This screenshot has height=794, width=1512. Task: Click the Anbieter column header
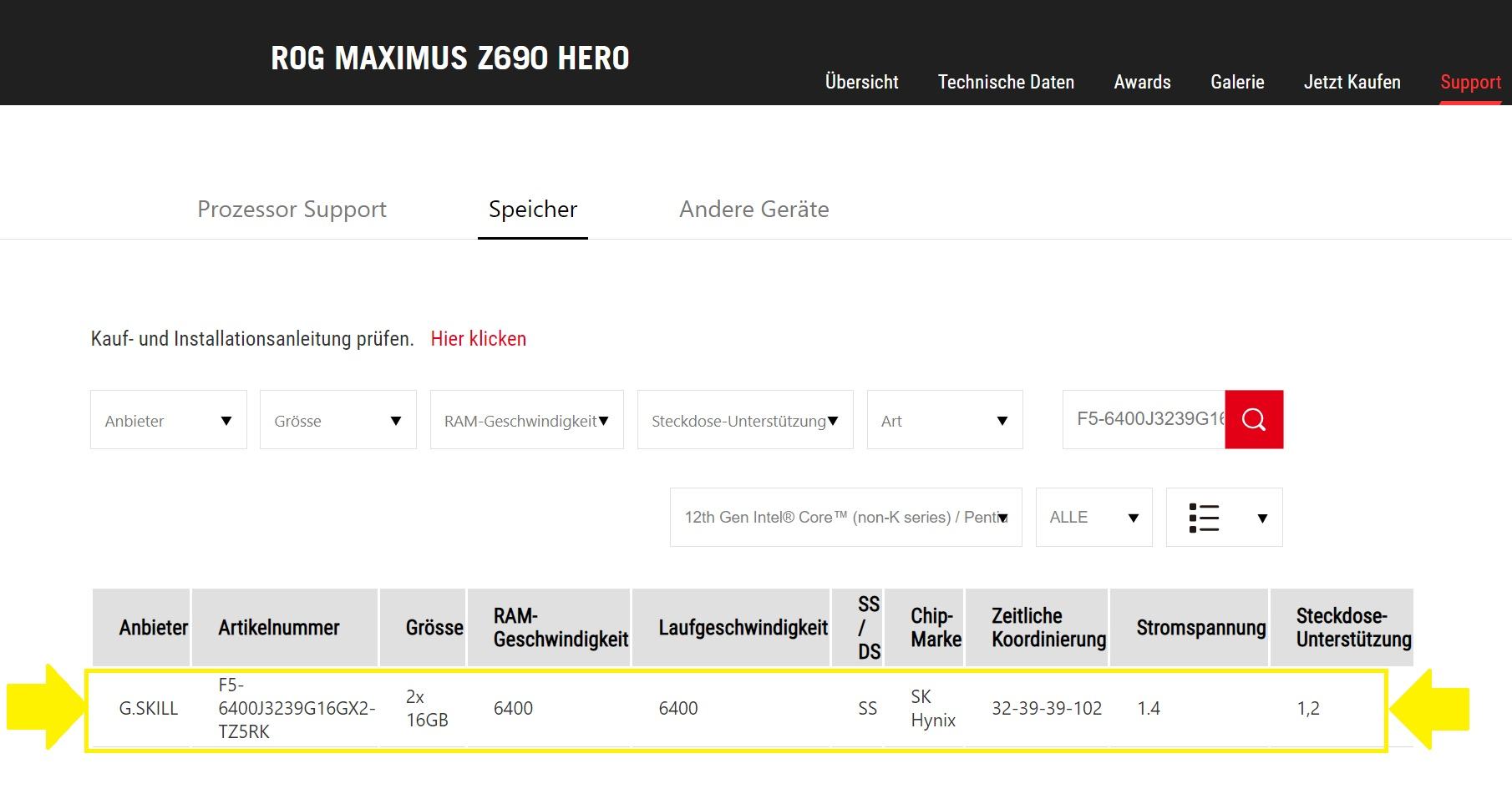pyautogui.click(x=141, y=627)
